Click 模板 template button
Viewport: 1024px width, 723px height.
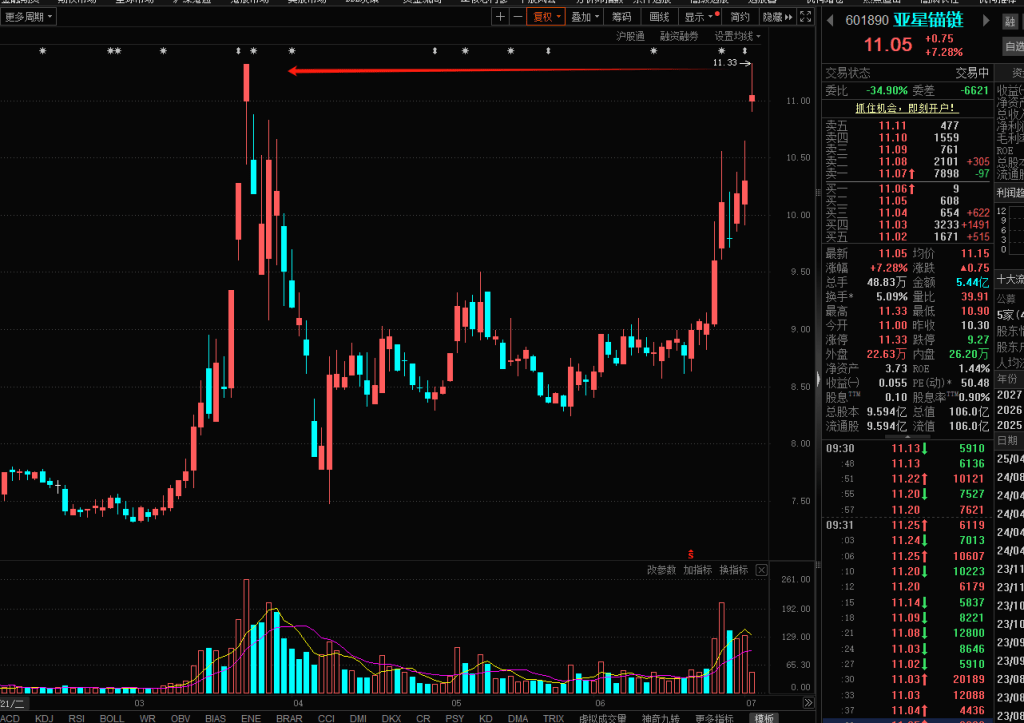point(764,718)
